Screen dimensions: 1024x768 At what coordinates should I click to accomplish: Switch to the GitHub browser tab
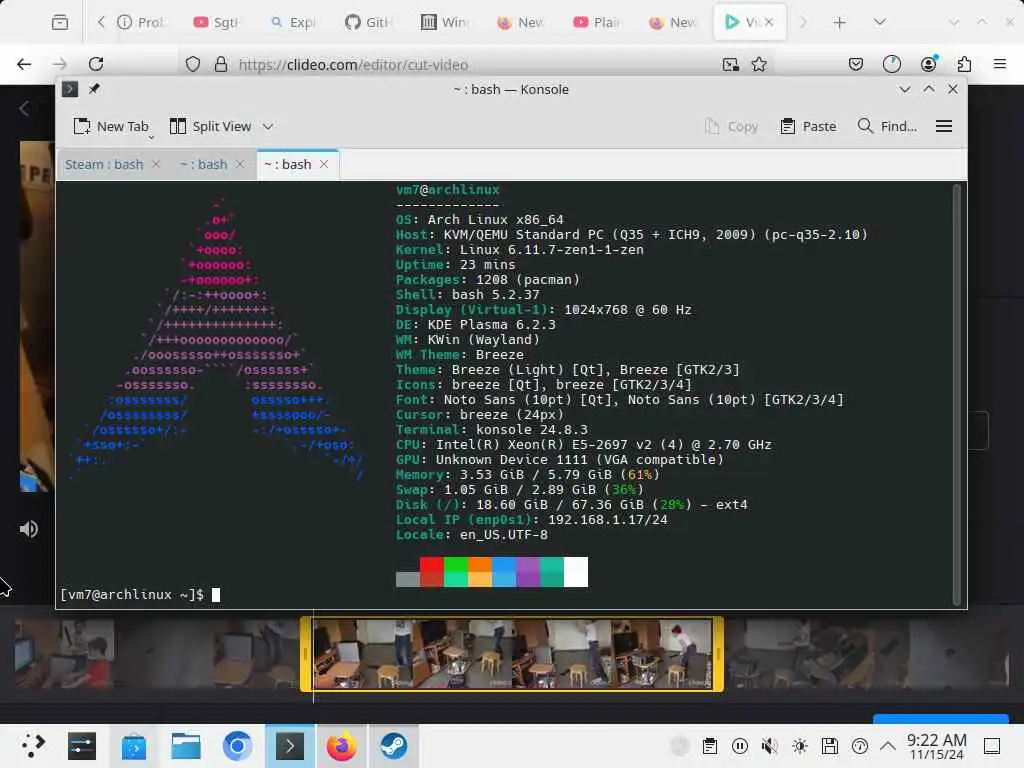367,22
